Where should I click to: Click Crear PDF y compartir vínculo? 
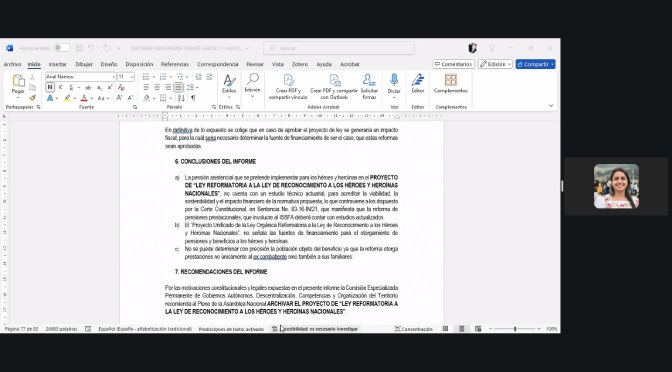(x=288, y=87)
